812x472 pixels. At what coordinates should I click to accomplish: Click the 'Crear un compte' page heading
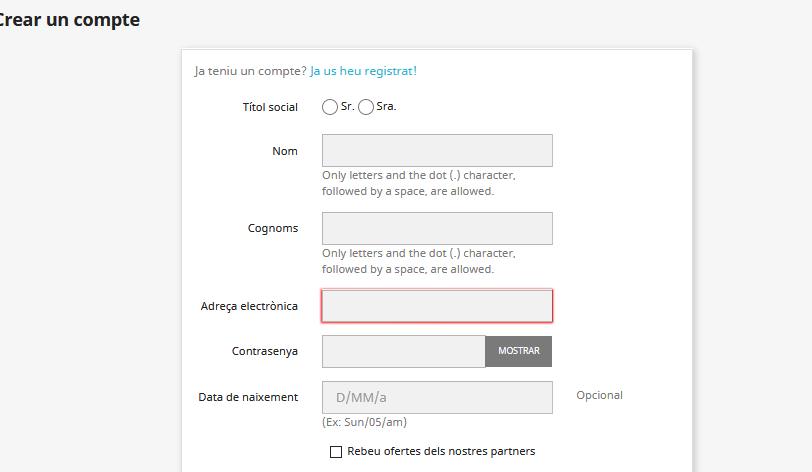[70, 20]
